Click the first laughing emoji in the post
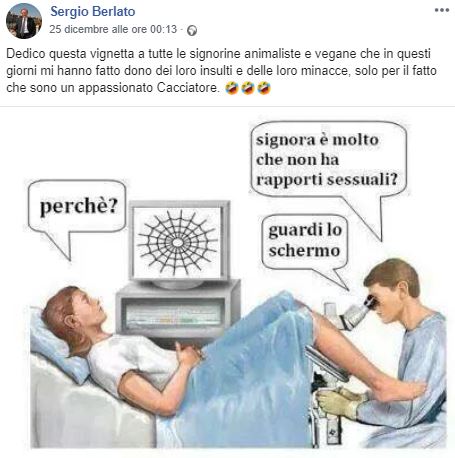This screenshot has height=458, width=455. pos(232,88)
